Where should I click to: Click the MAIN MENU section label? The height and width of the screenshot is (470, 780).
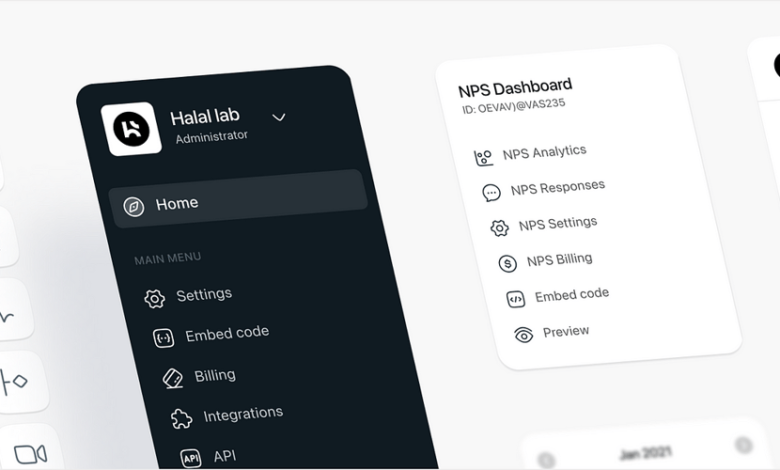click(168, 258)
